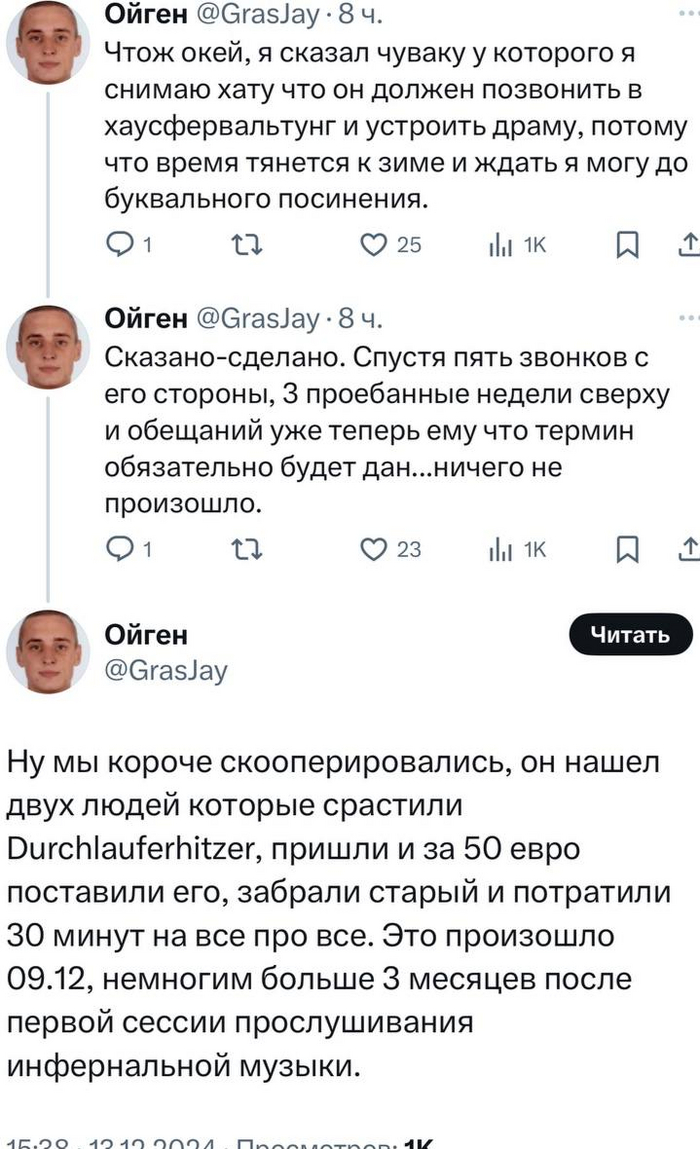Click Ойген name in the first tweet

146,15
